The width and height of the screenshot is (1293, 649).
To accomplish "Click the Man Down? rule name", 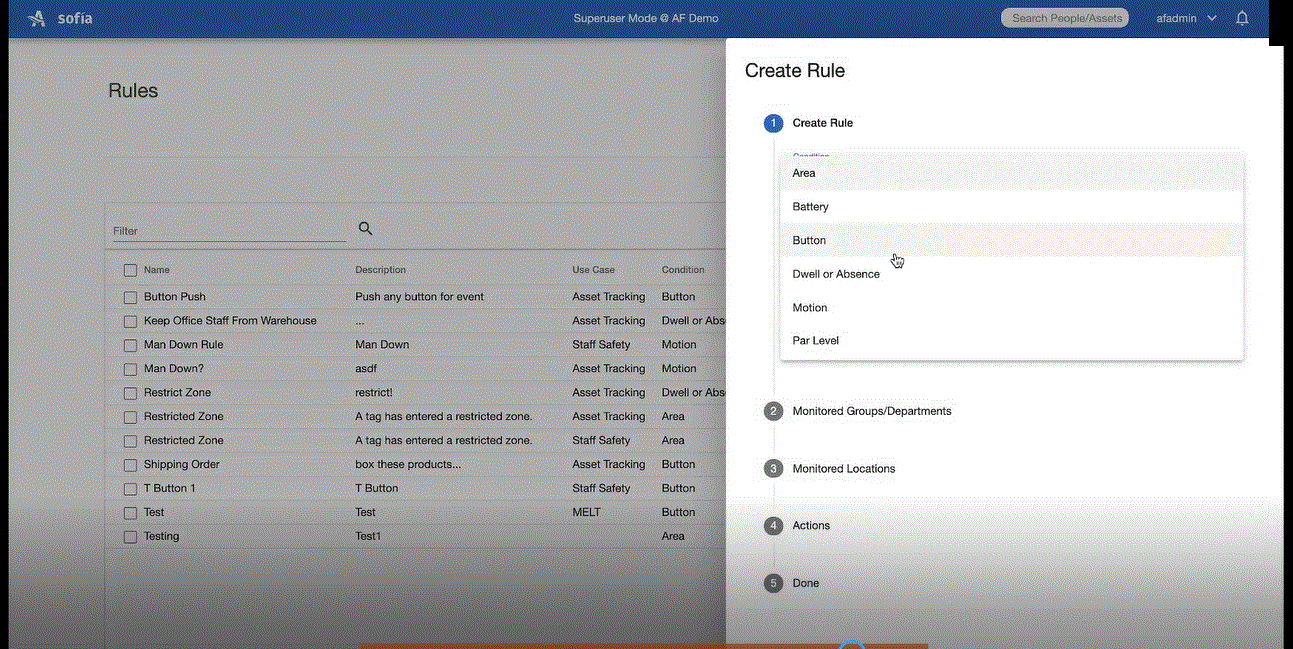I will pyautogui.click(x=174, y=369).
